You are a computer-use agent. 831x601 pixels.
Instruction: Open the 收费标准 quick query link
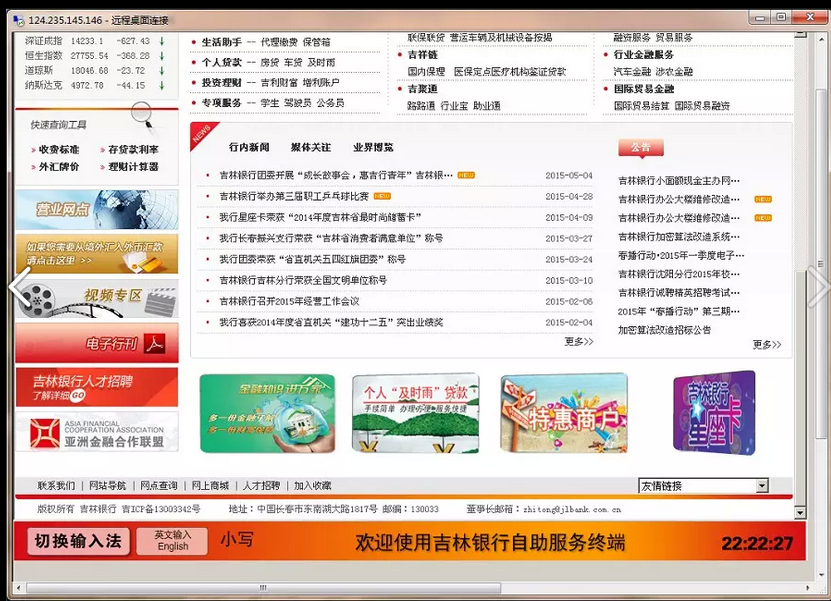[x=59, y=150]
